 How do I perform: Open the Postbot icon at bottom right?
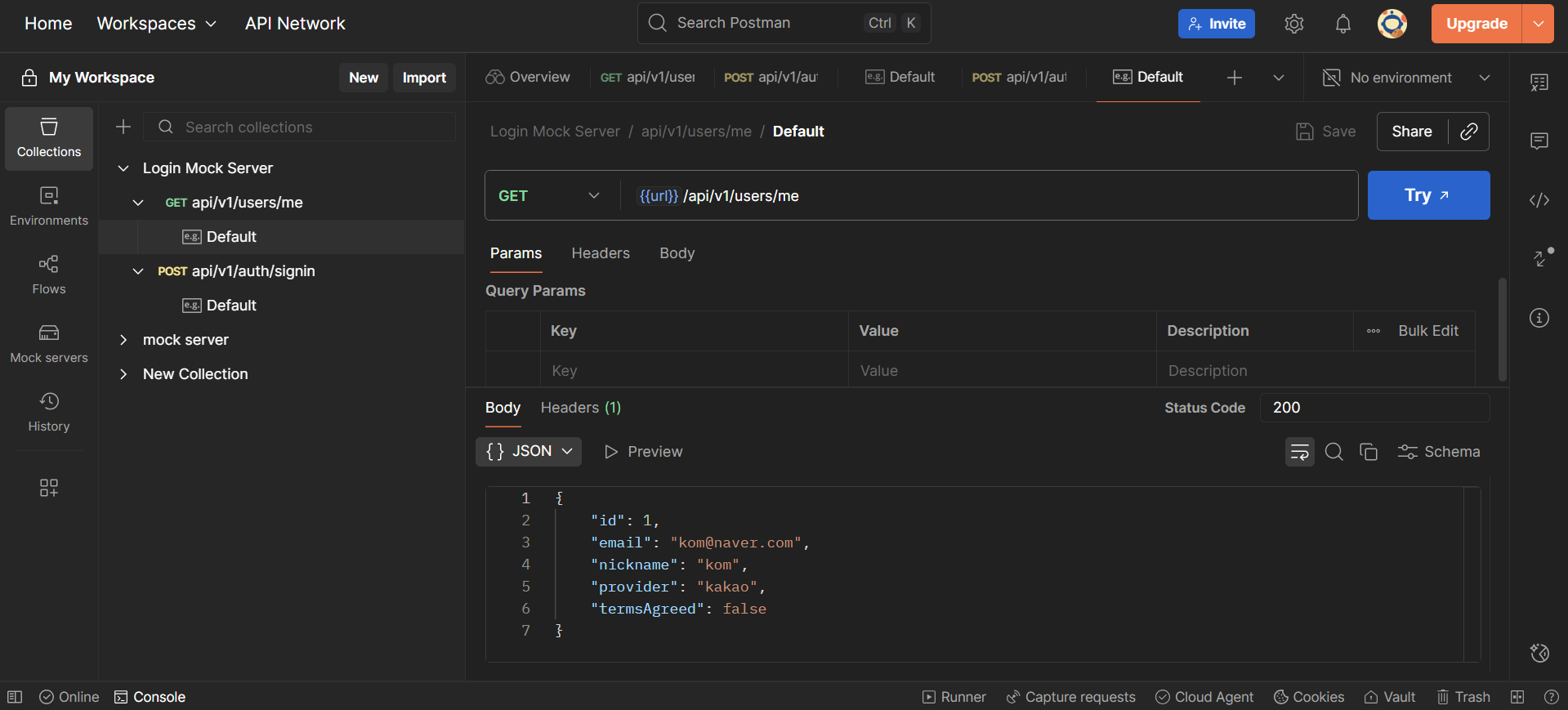1539,653
